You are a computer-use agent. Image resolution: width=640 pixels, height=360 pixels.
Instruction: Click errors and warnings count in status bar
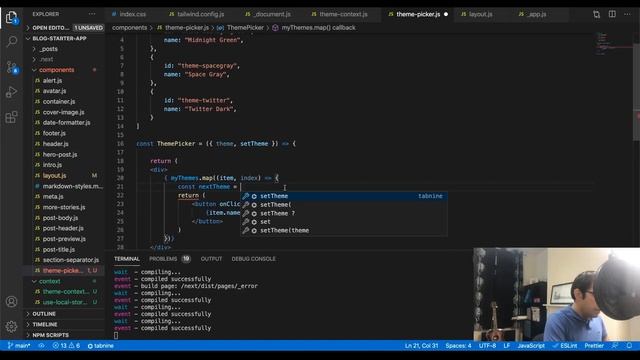pyautogui.click(x=66, y=346)
